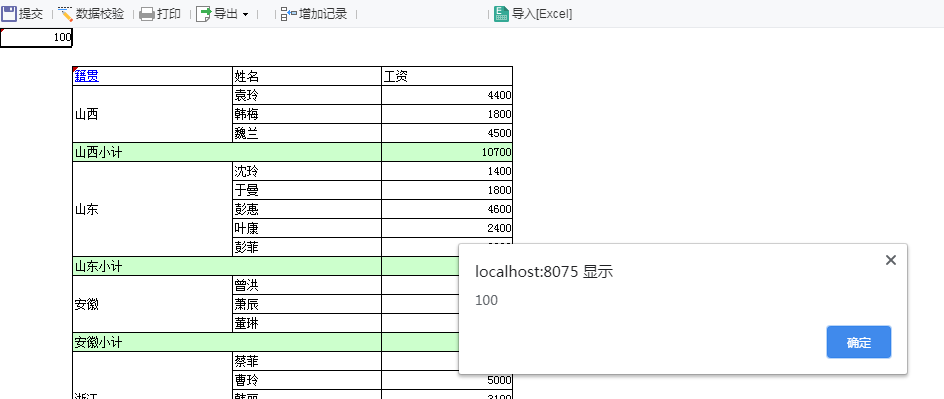Confirm the alert with 确定 button
This screenshot has width=944, height=399.
tap(859, 342)
